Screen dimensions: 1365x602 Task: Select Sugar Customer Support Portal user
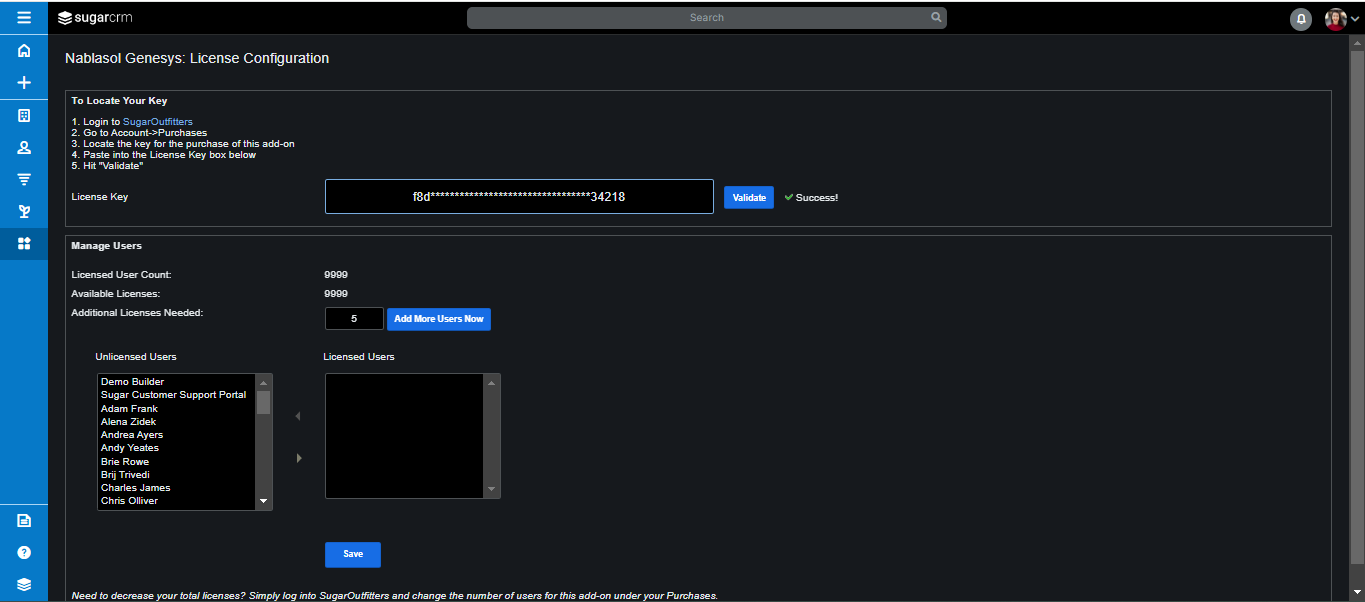(177, 395)
